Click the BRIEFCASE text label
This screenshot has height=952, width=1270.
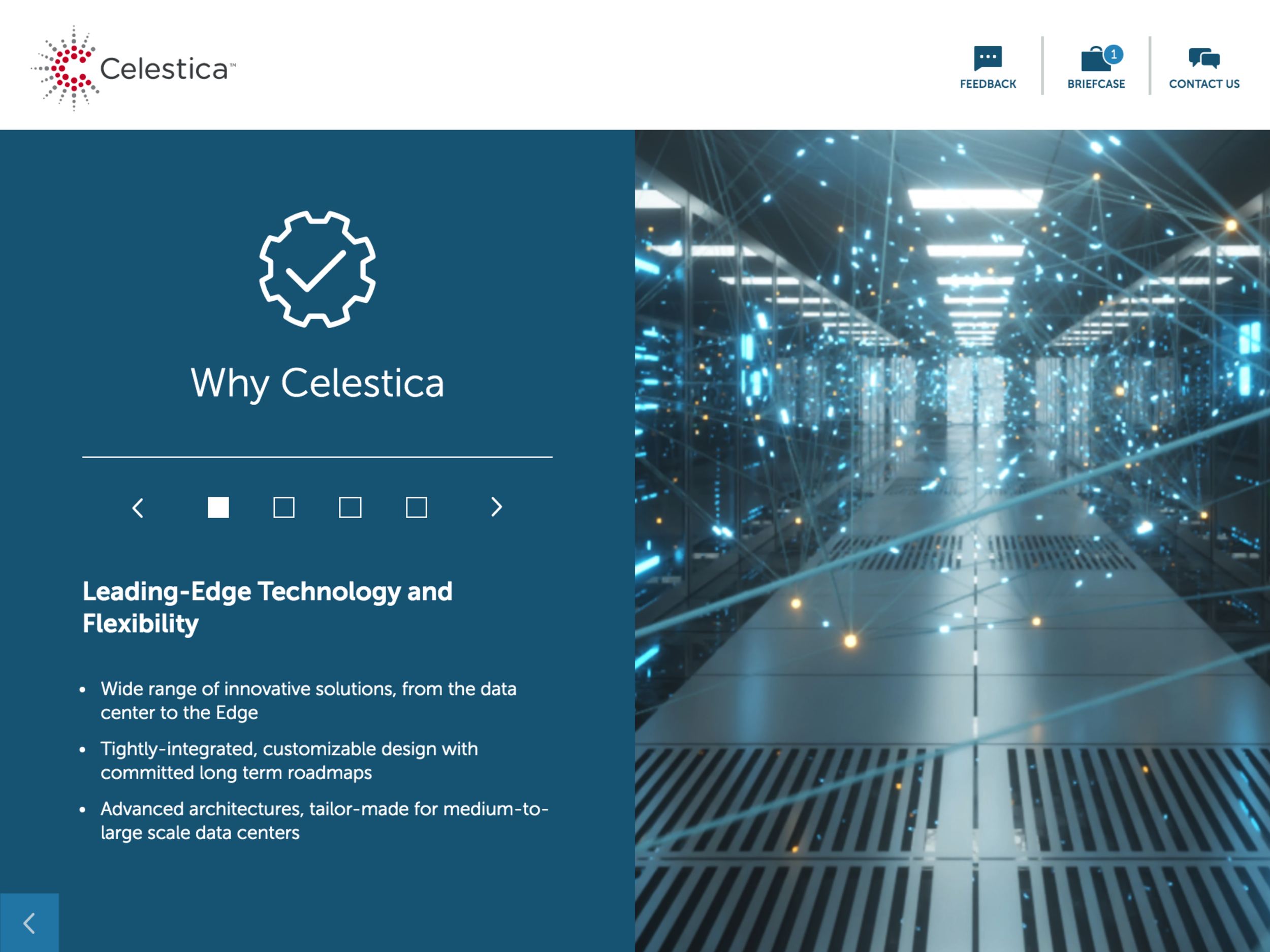click(x=1095, y=84)
